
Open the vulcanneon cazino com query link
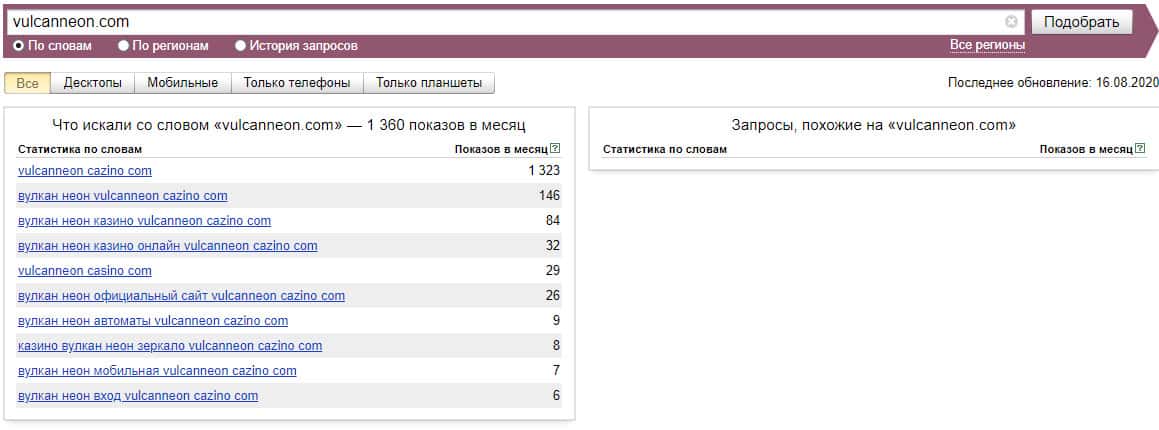coord(85,171)
